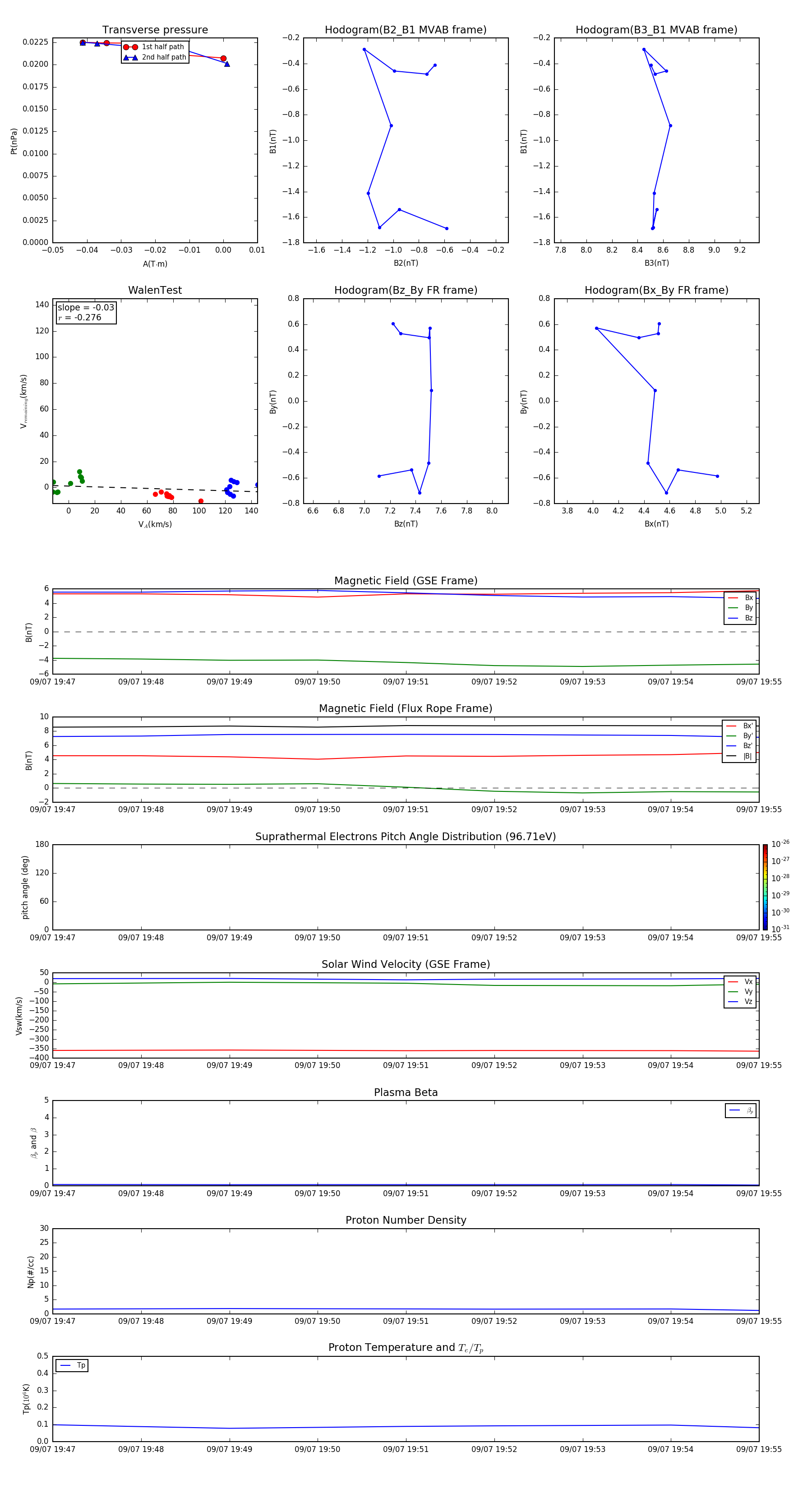Image resolution: width=812 pixels, height=1489 pixels.
Task: Click the 'Bz(nT)' x-axis label
Action: click(406, 524)
